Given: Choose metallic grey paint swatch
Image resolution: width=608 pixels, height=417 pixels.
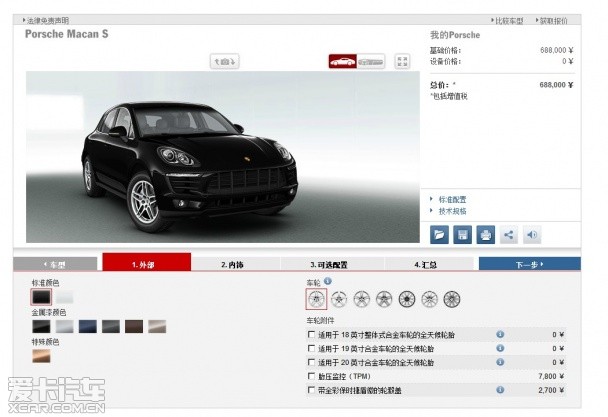Looking at the screenshot, I should [111, 326].
